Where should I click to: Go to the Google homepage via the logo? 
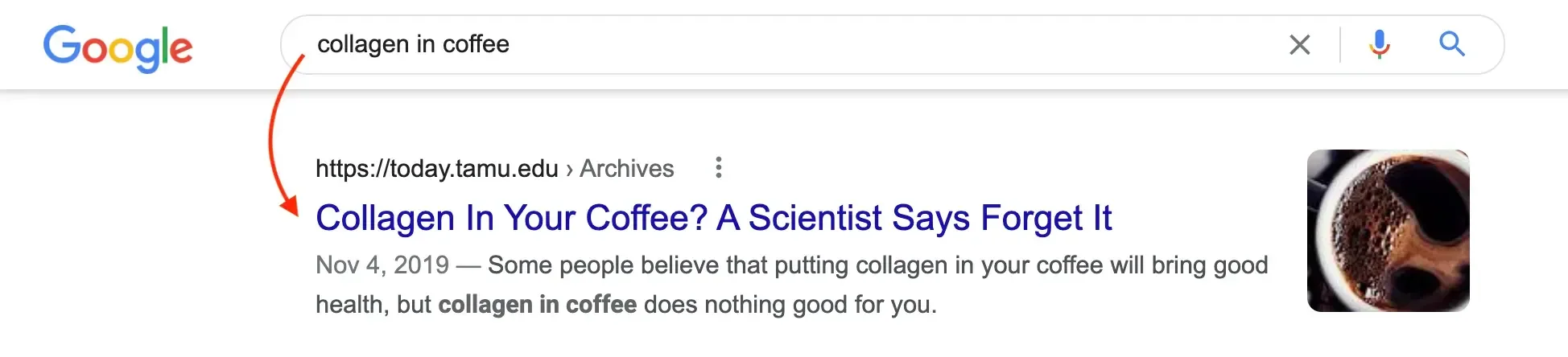(118, 47)
